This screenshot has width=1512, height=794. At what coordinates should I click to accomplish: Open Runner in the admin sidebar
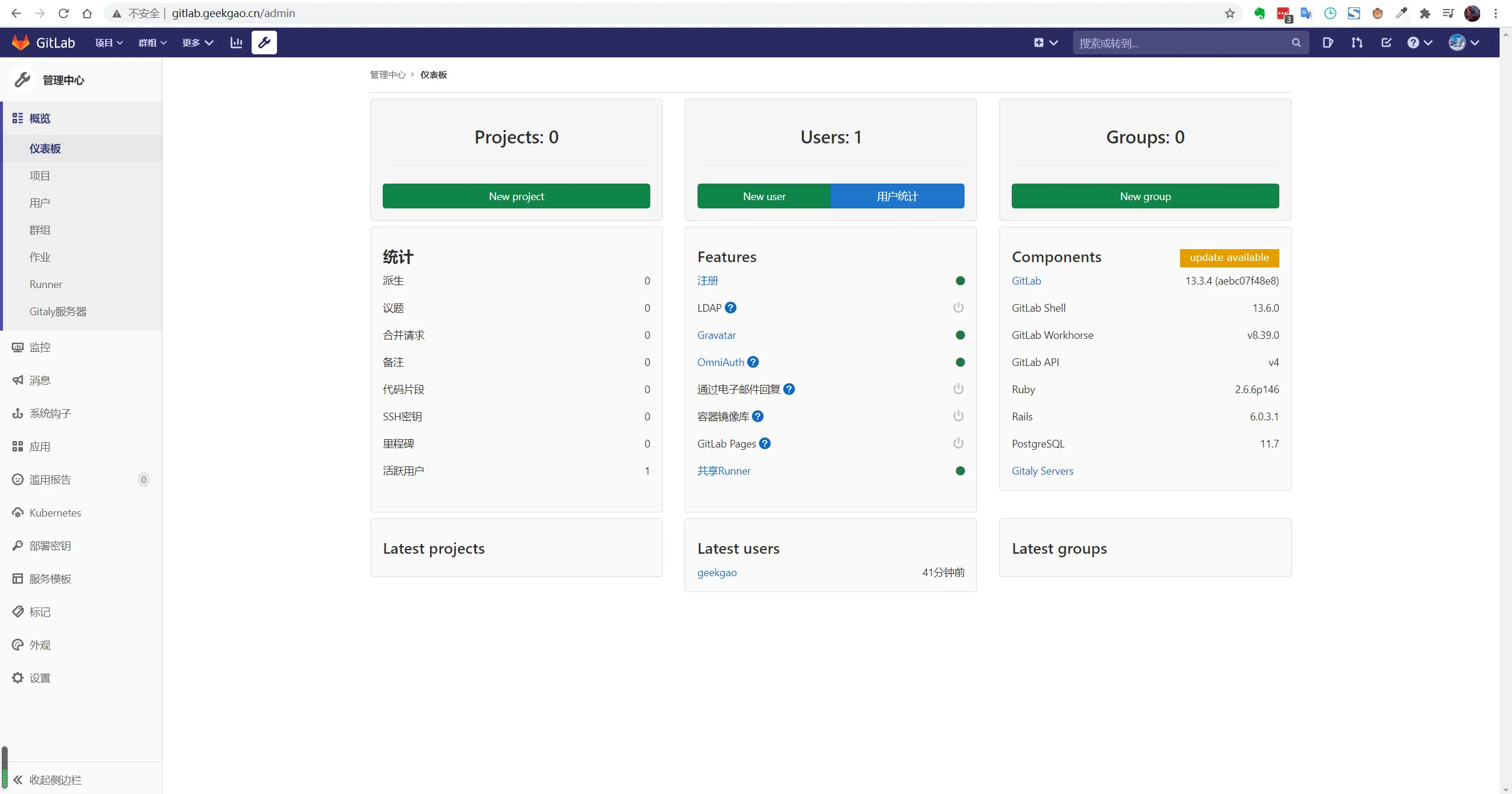(82, 284)
